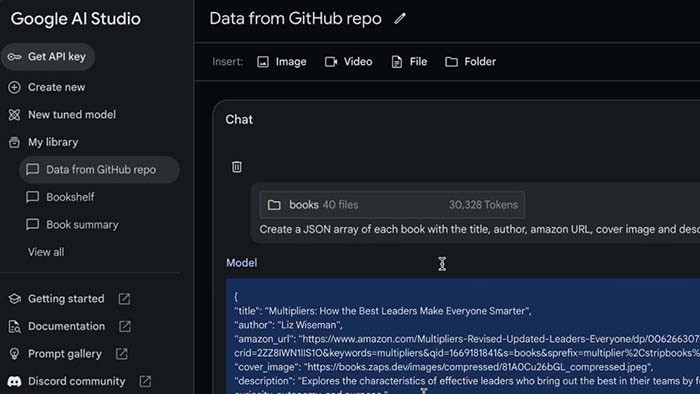
Task: Open the Data from GitHub repo prompt
Action: [x=99, y=170]
